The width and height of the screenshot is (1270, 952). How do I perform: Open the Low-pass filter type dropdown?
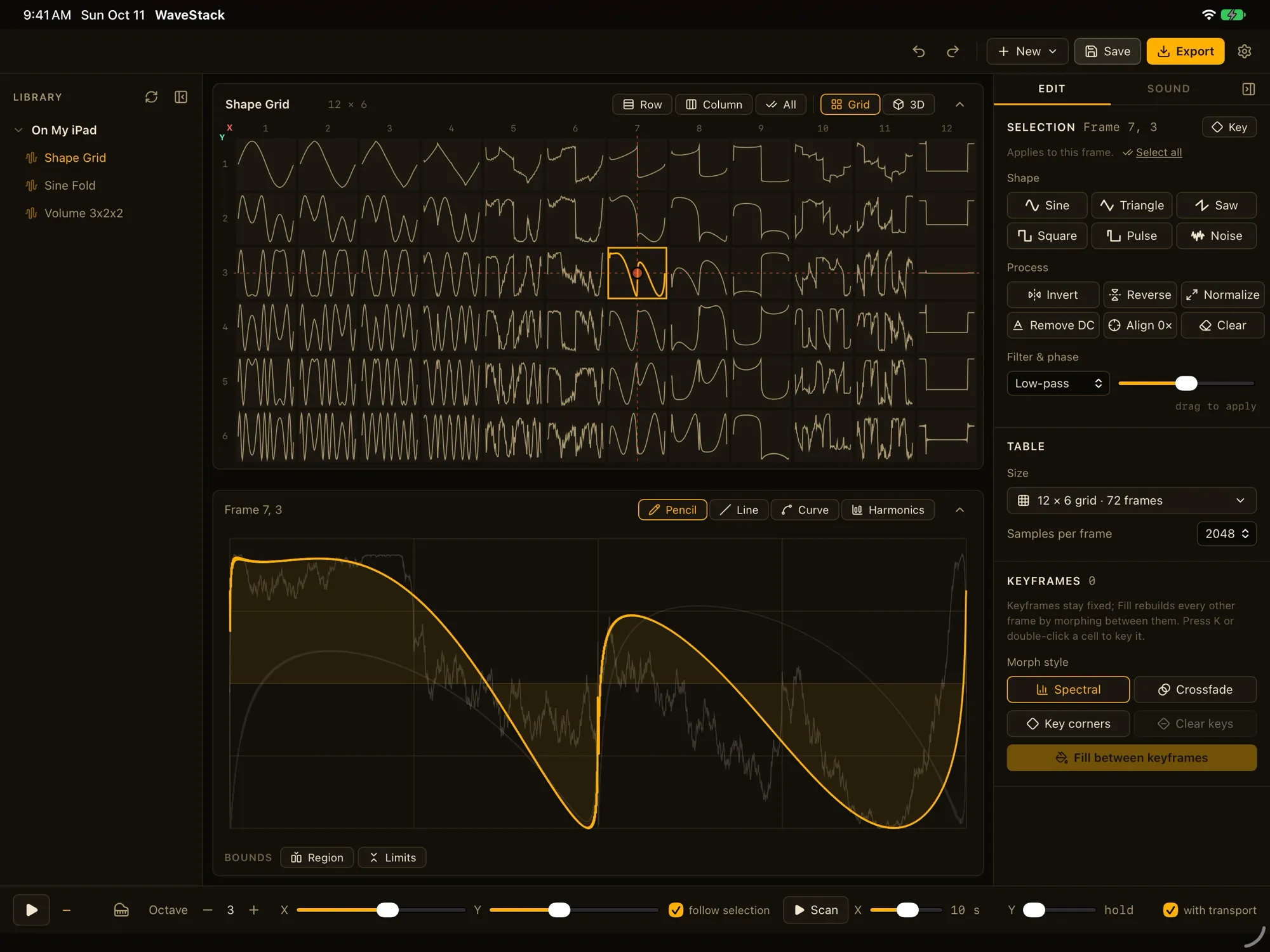pos(1058,383)
